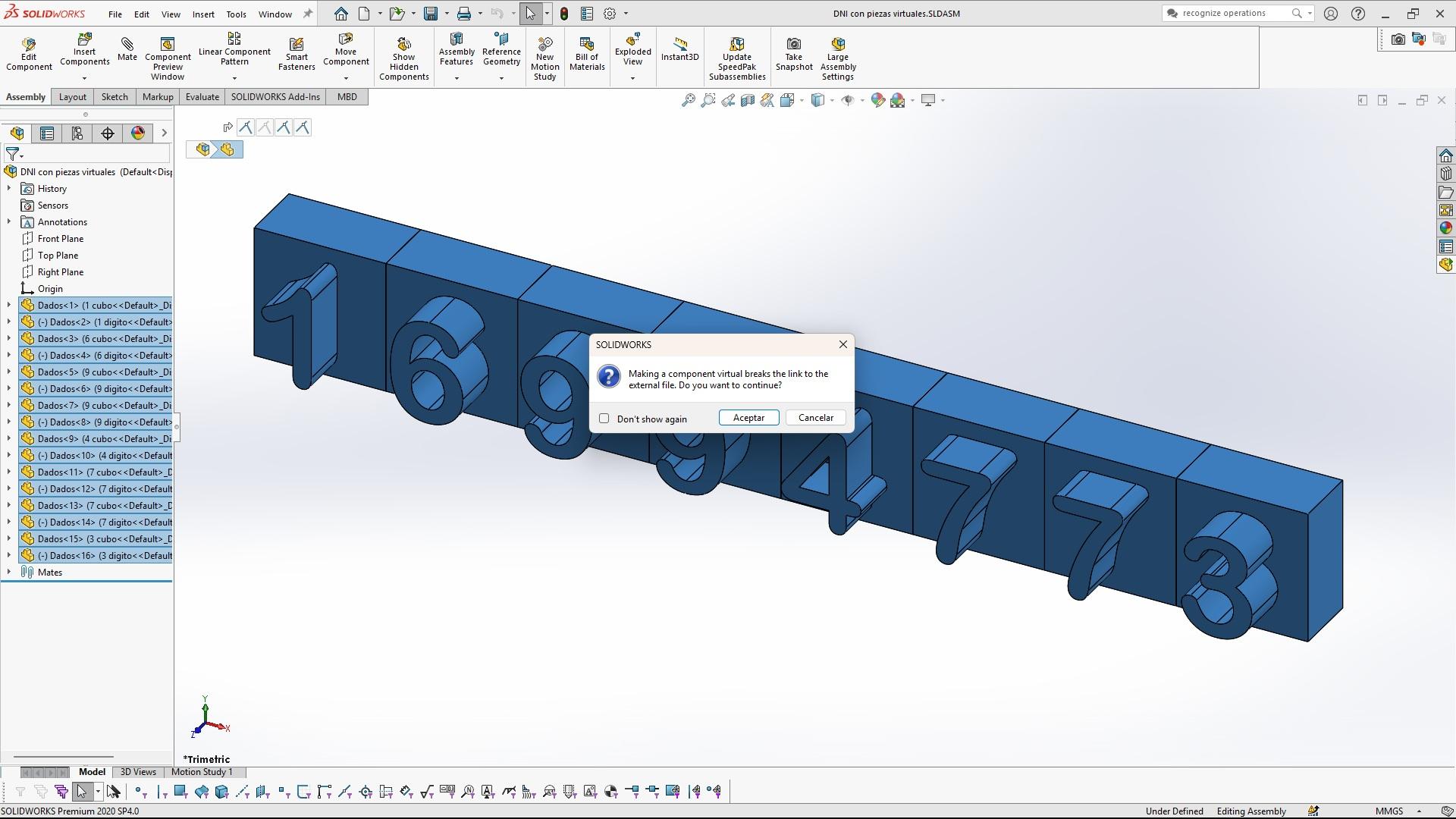Open Smart Fasteners tool
Screen dimensions: 1456x819
pos(297,55)
